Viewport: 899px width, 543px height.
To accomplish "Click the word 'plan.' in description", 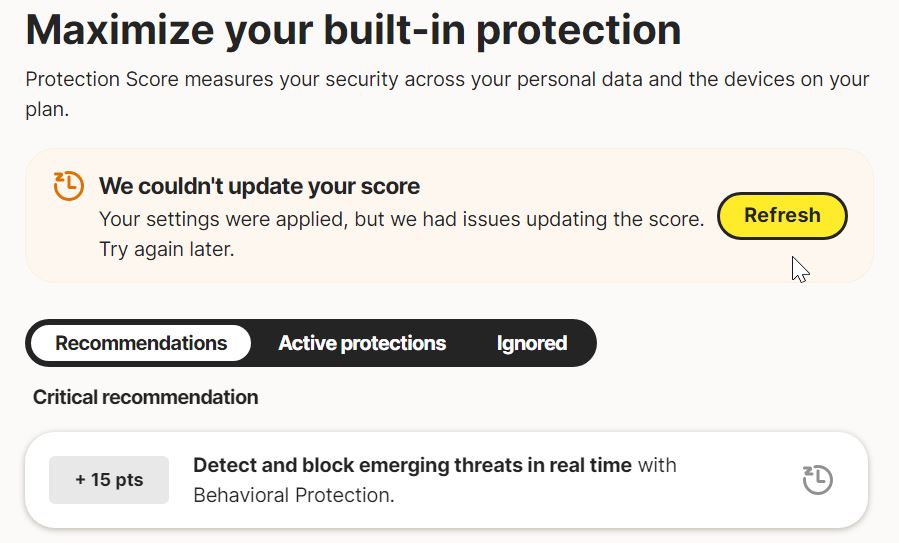I will (x=46, y=109).
